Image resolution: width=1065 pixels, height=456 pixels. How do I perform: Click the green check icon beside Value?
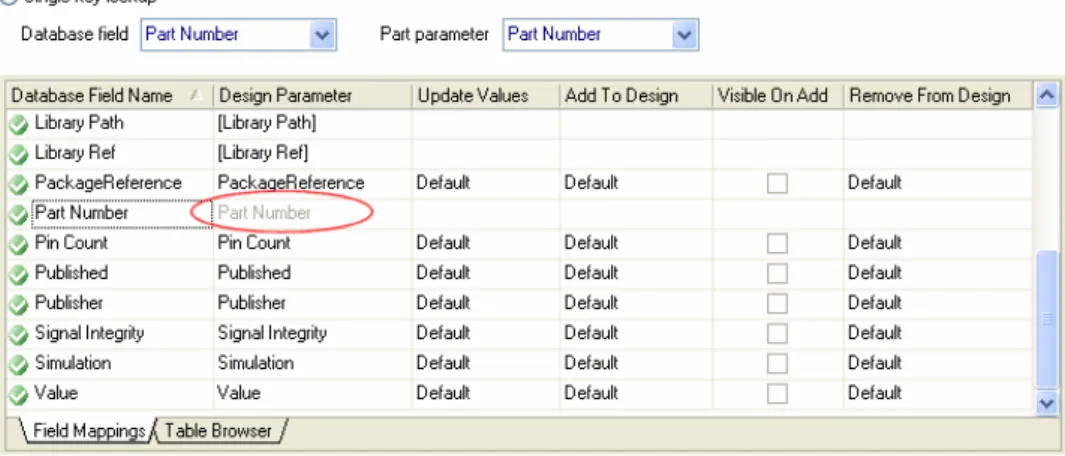point(18,395)
